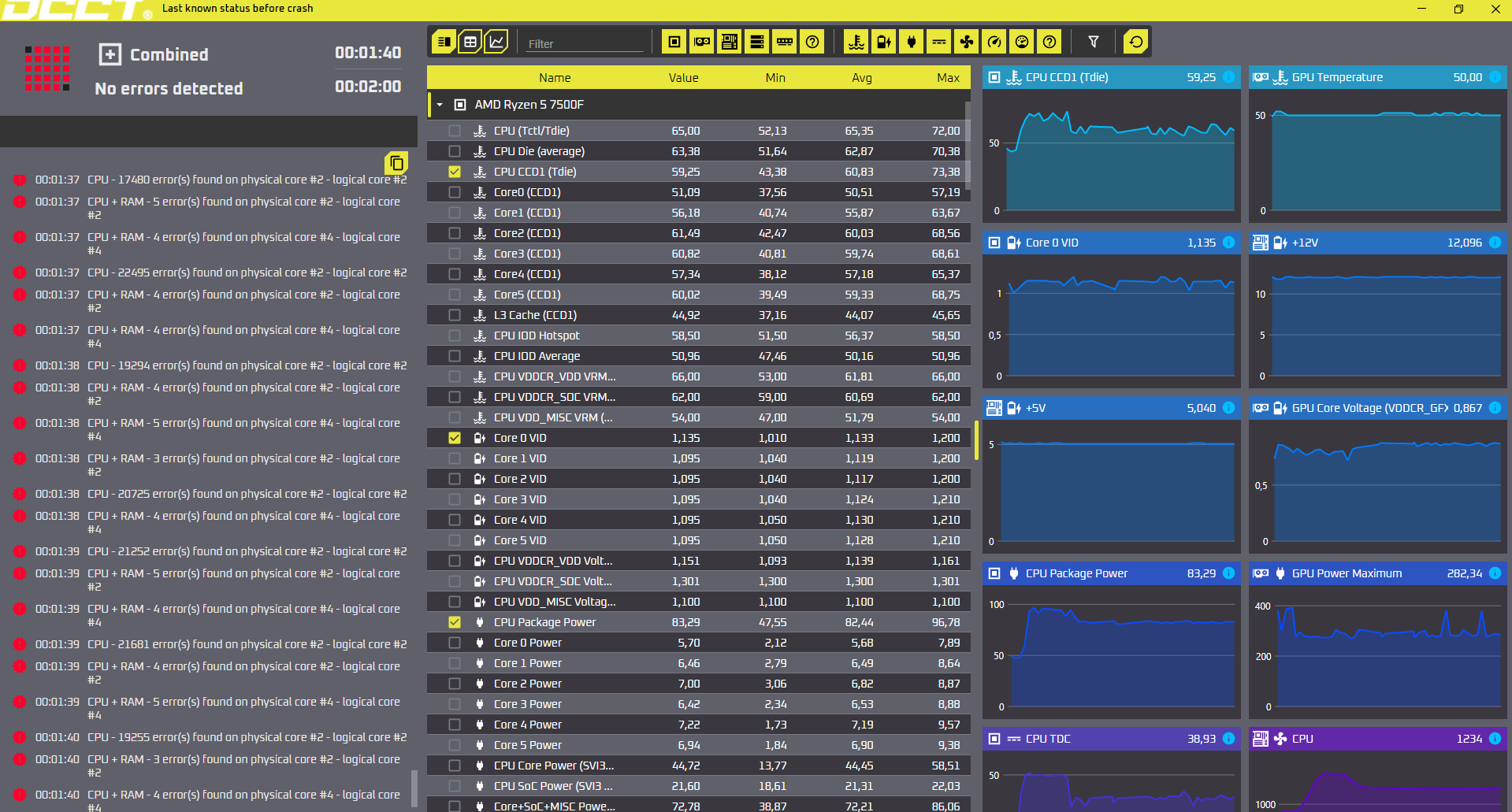
Task: Open info for CPU CCD1 (Tdie) graph
Action: pyautogui.click(x=1228, y=77)
